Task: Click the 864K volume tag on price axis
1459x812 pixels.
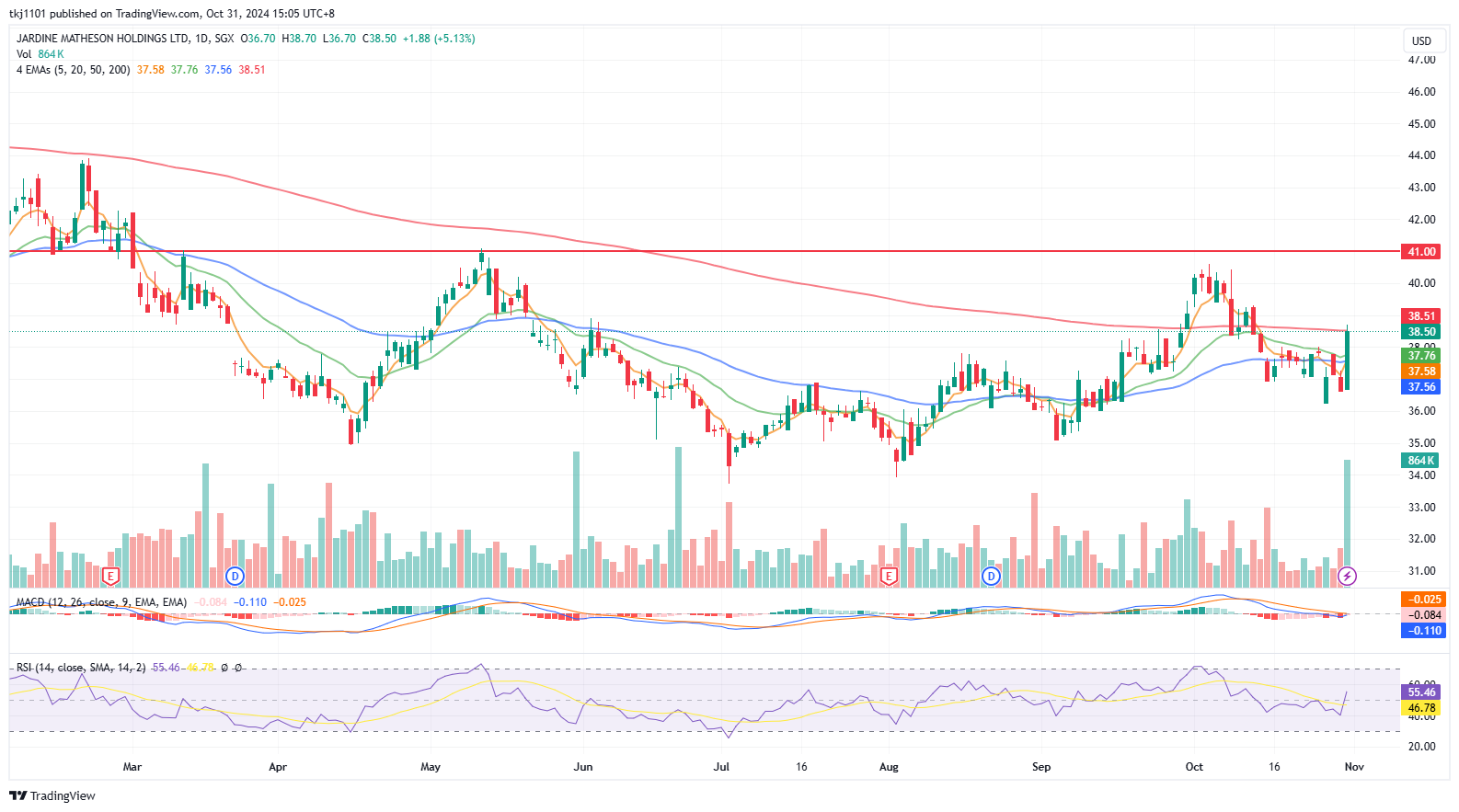Action: (x=1421, y=461)
